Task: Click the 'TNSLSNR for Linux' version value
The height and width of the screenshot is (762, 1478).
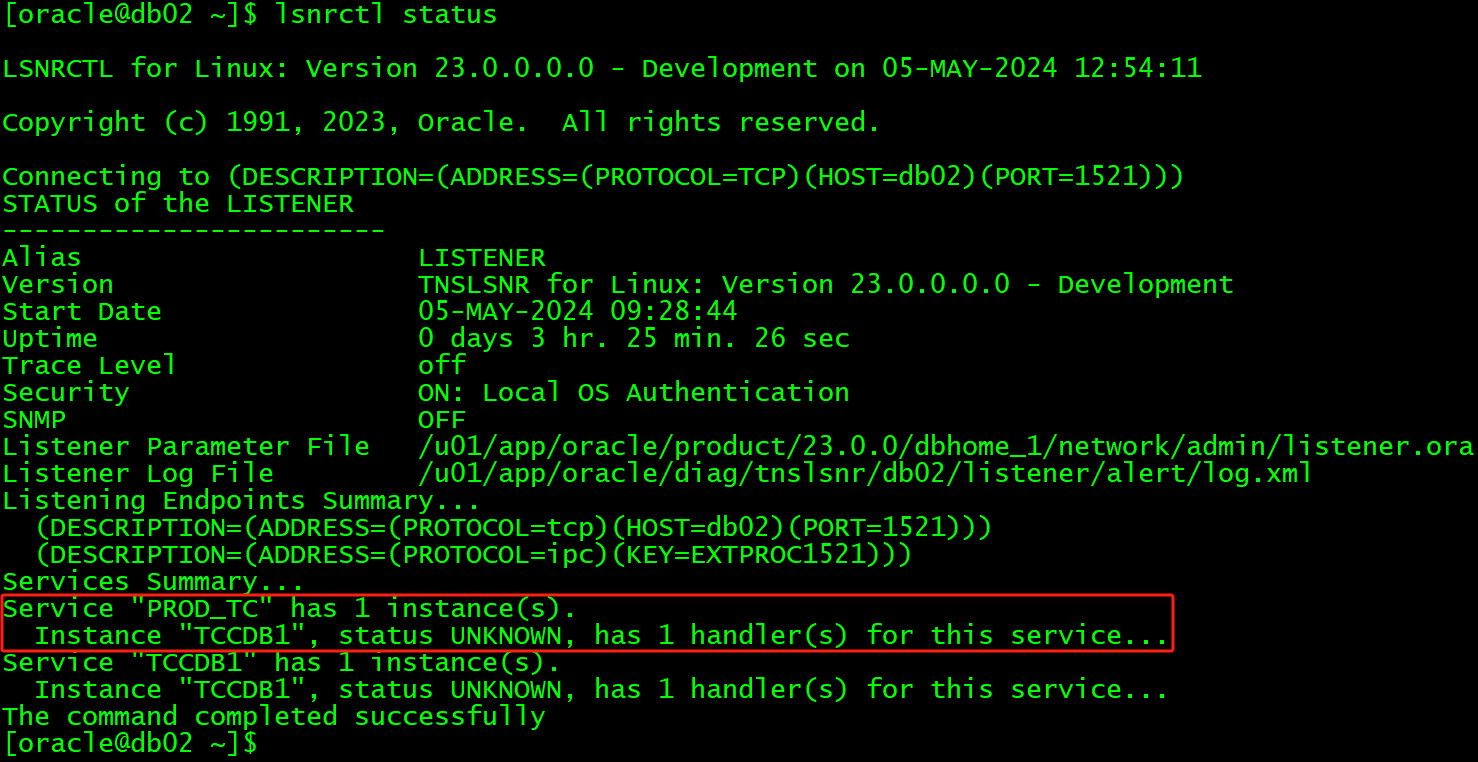Action: [x=826, y=285]
